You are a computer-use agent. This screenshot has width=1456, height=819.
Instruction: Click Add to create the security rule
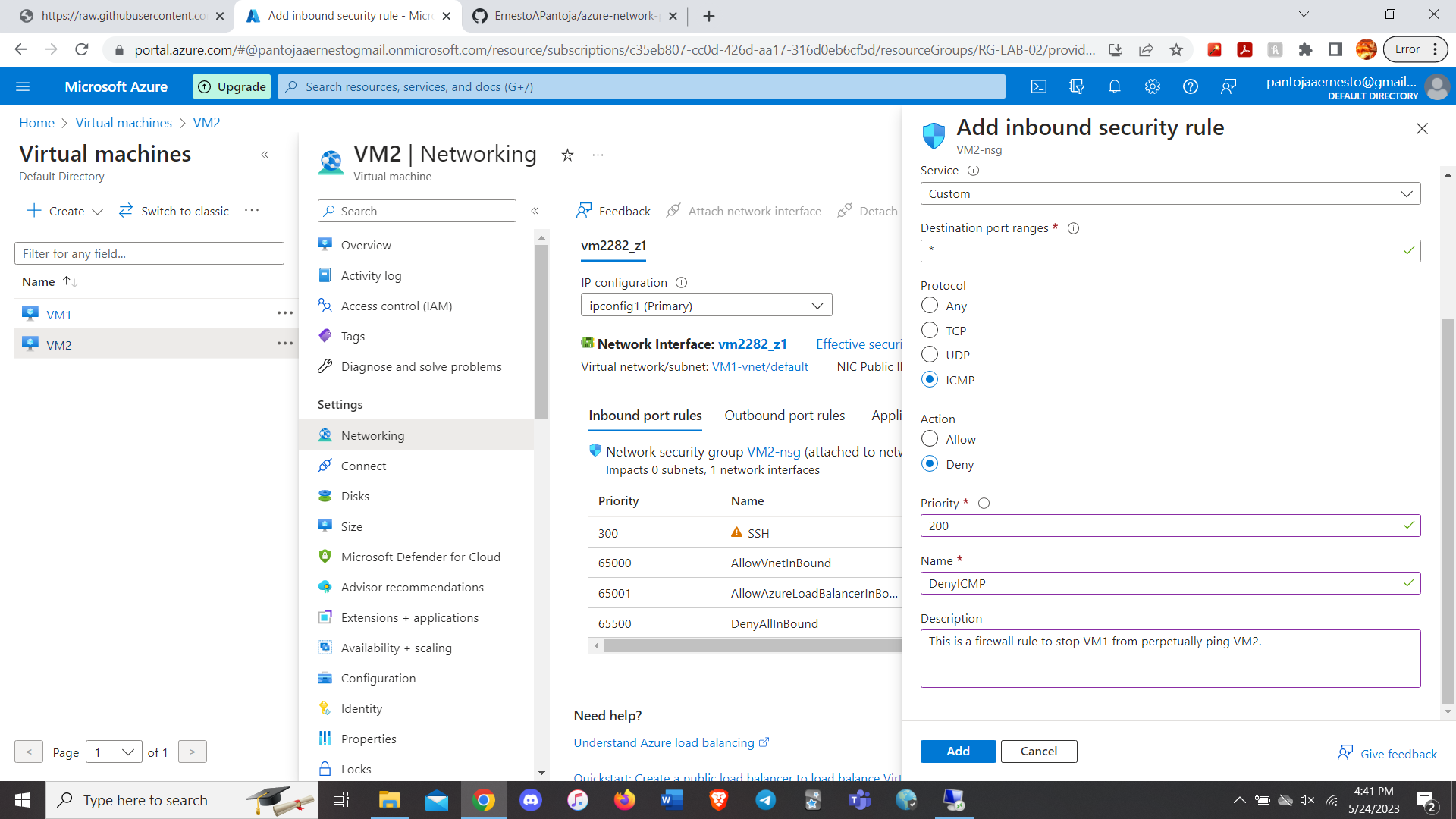pos(958,751)
